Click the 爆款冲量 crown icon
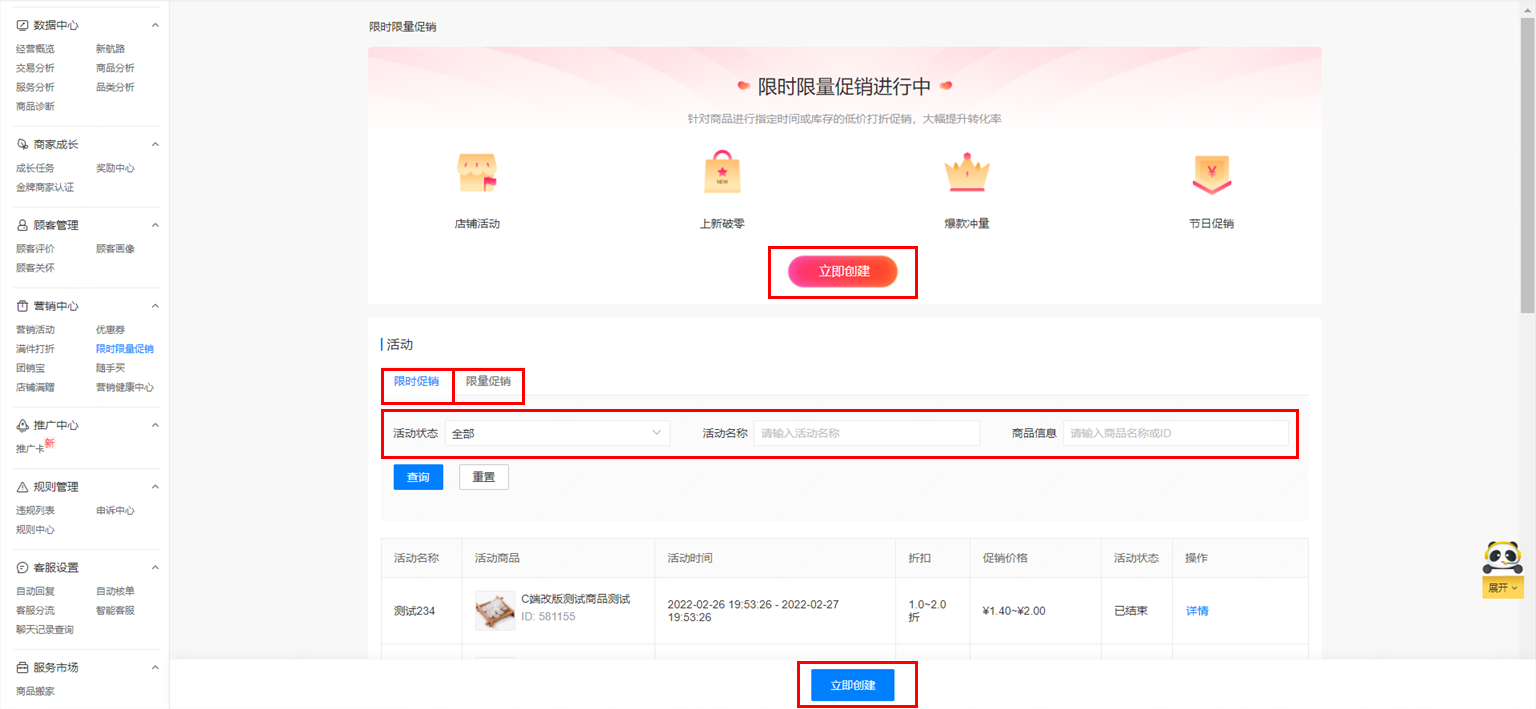 966,174
